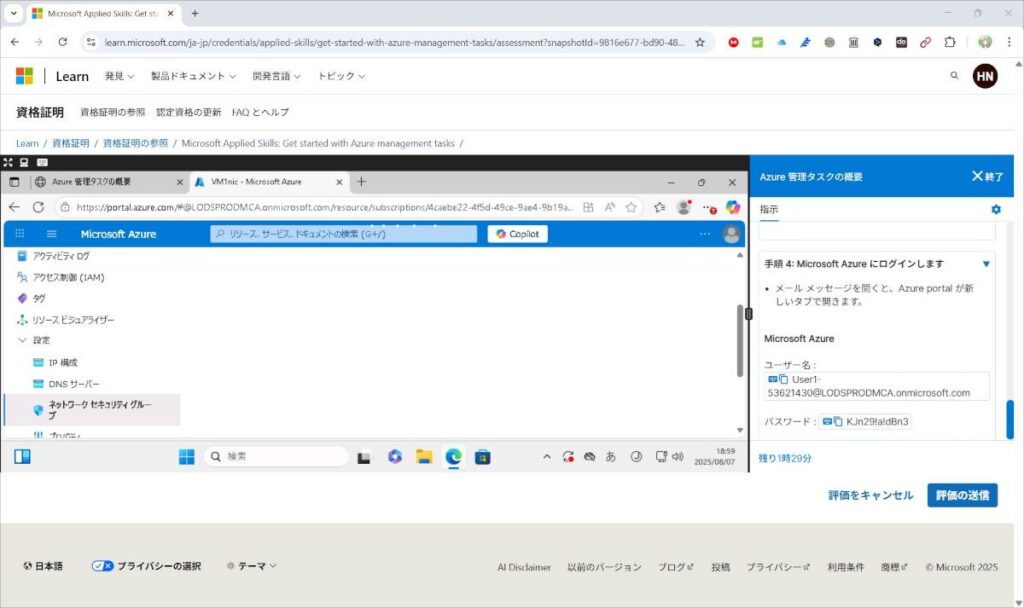Click 評価をキャンセル link
Viewport: 1024px width, 608px height.
[x=871, y=495]
